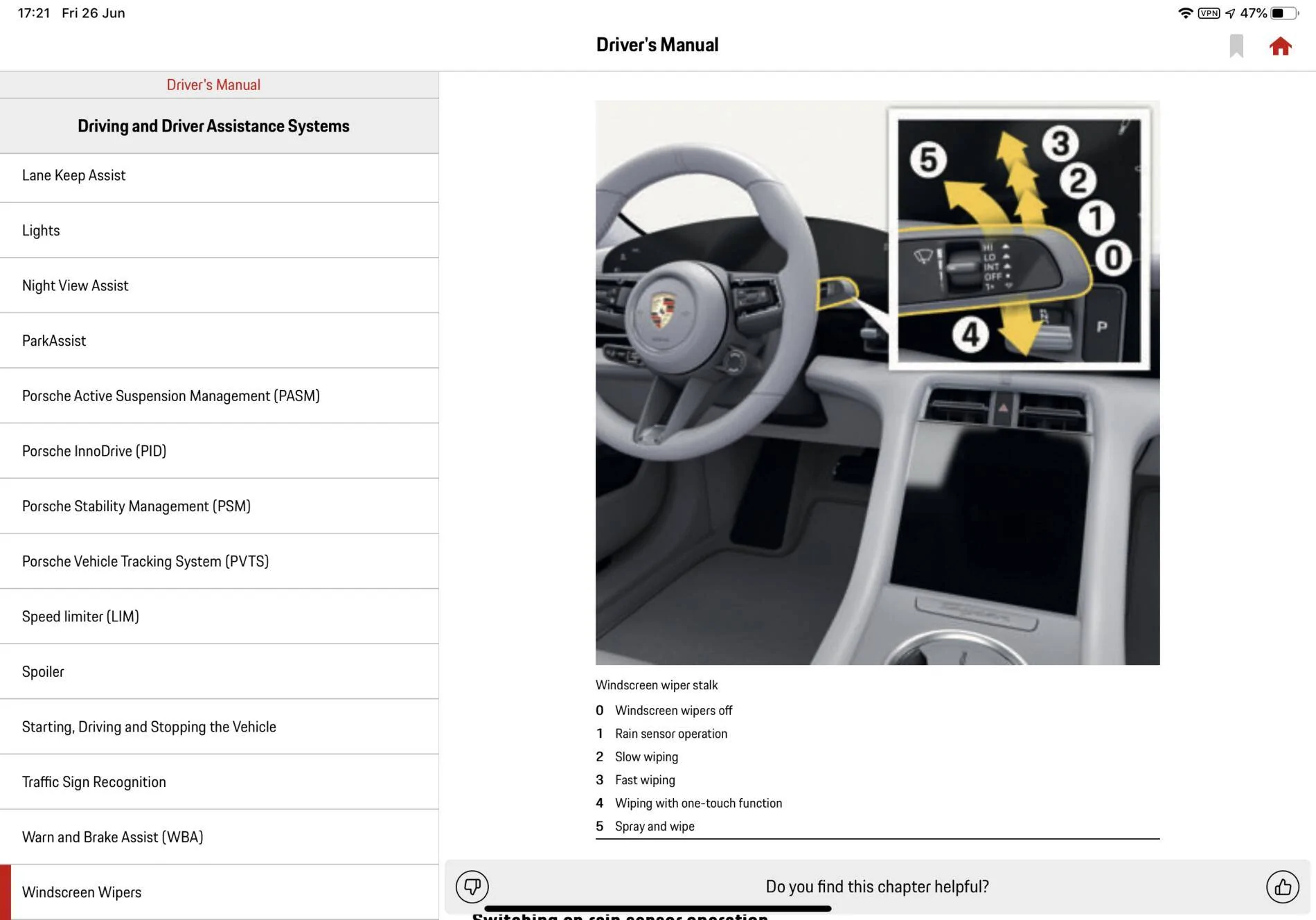
Task: Select Traffic Sign Recognition chapter
Action: click(x=219, y=782)
